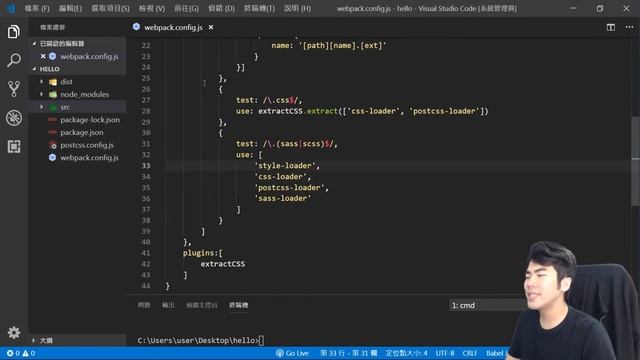Open the Extensions view icon
The height and width of the screenshot is (360, 640).
tap(13, 147)
